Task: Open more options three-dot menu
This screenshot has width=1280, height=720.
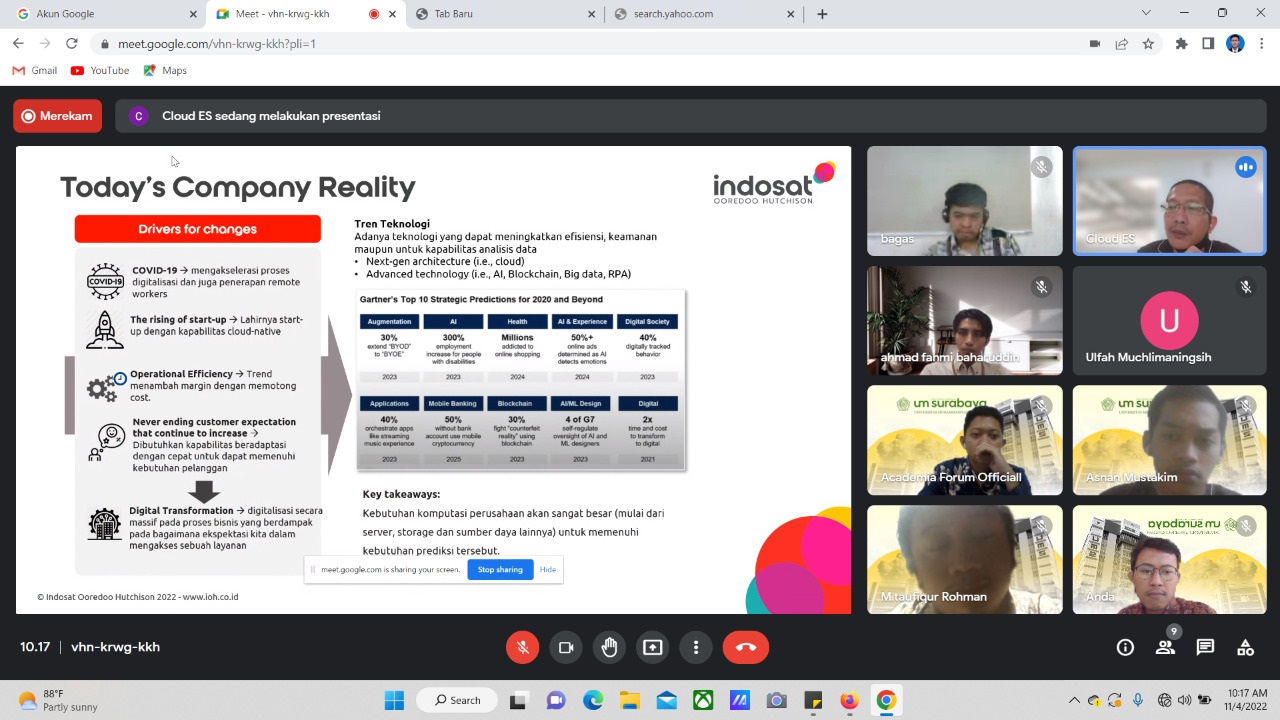Action: click(696, 647)
